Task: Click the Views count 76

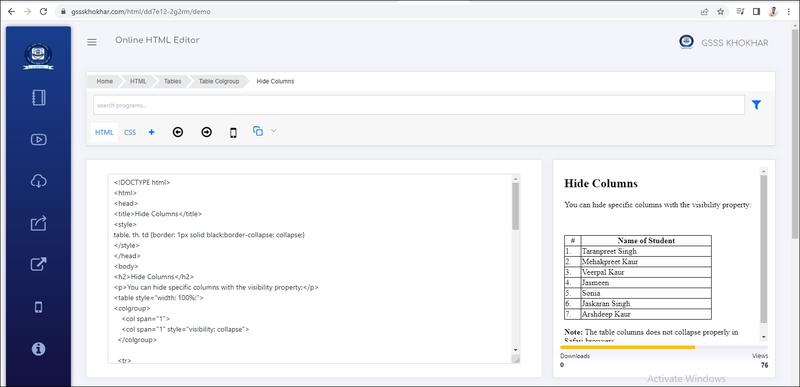Action: click(764, 365)
